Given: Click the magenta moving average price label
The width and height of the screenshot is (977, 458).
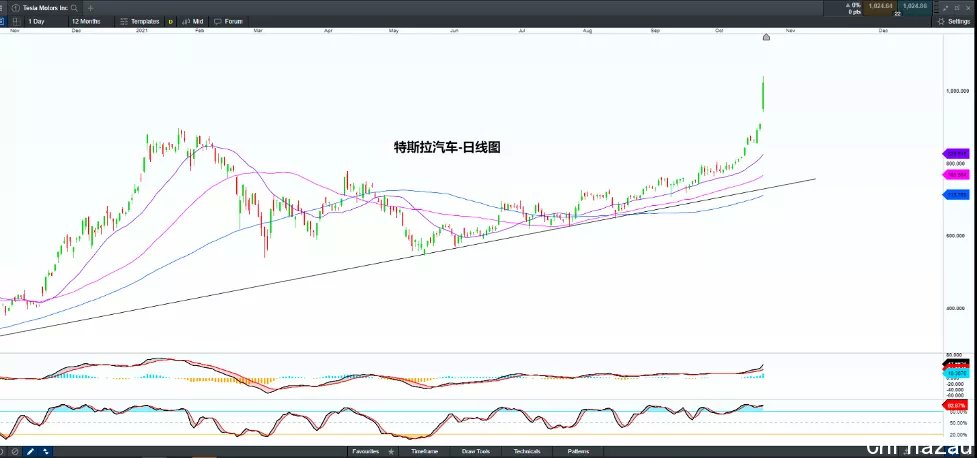Looking at the screenshot, I should (956, 175).
